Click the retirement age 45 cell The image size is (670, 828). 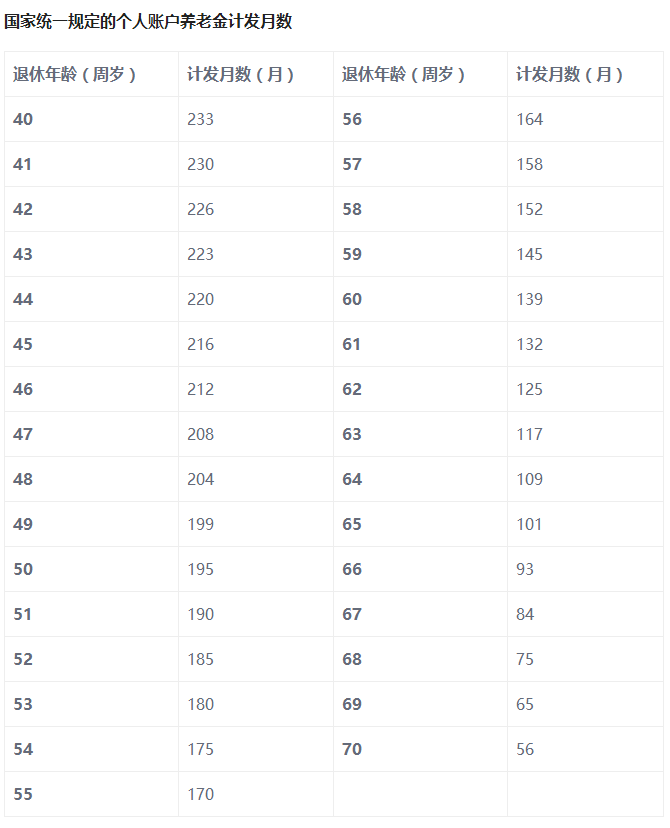coord(23,344)
